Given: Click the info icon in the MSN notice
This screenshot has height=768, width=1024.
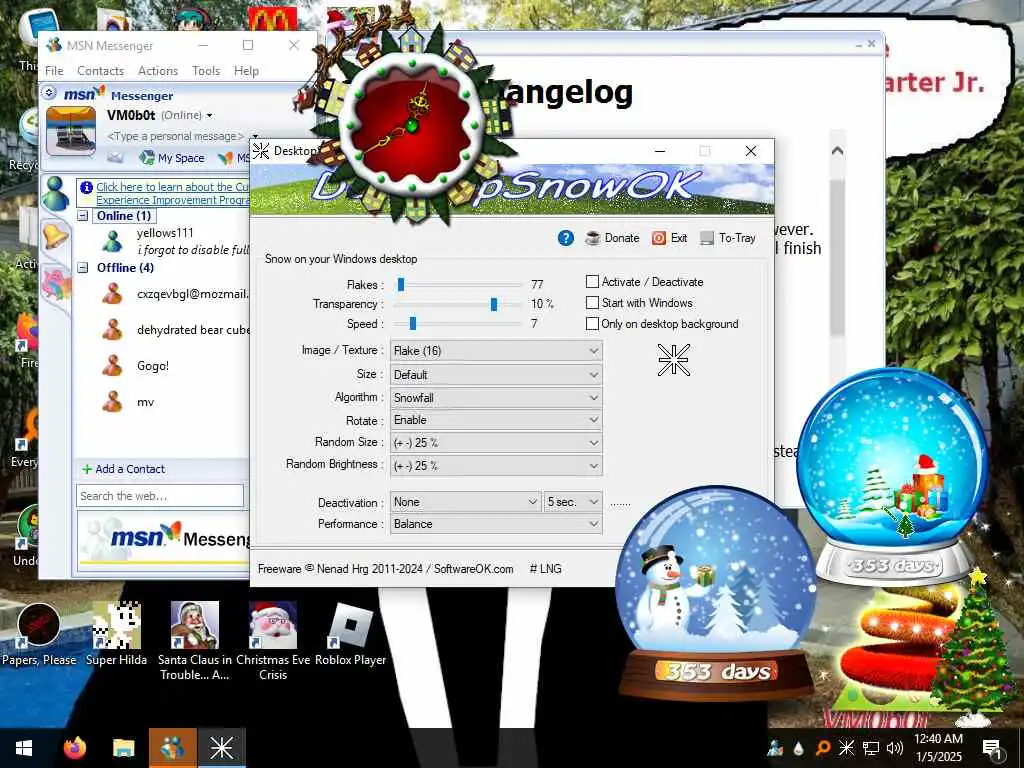Looking at the screenshot, I should (x=86, y=187).
